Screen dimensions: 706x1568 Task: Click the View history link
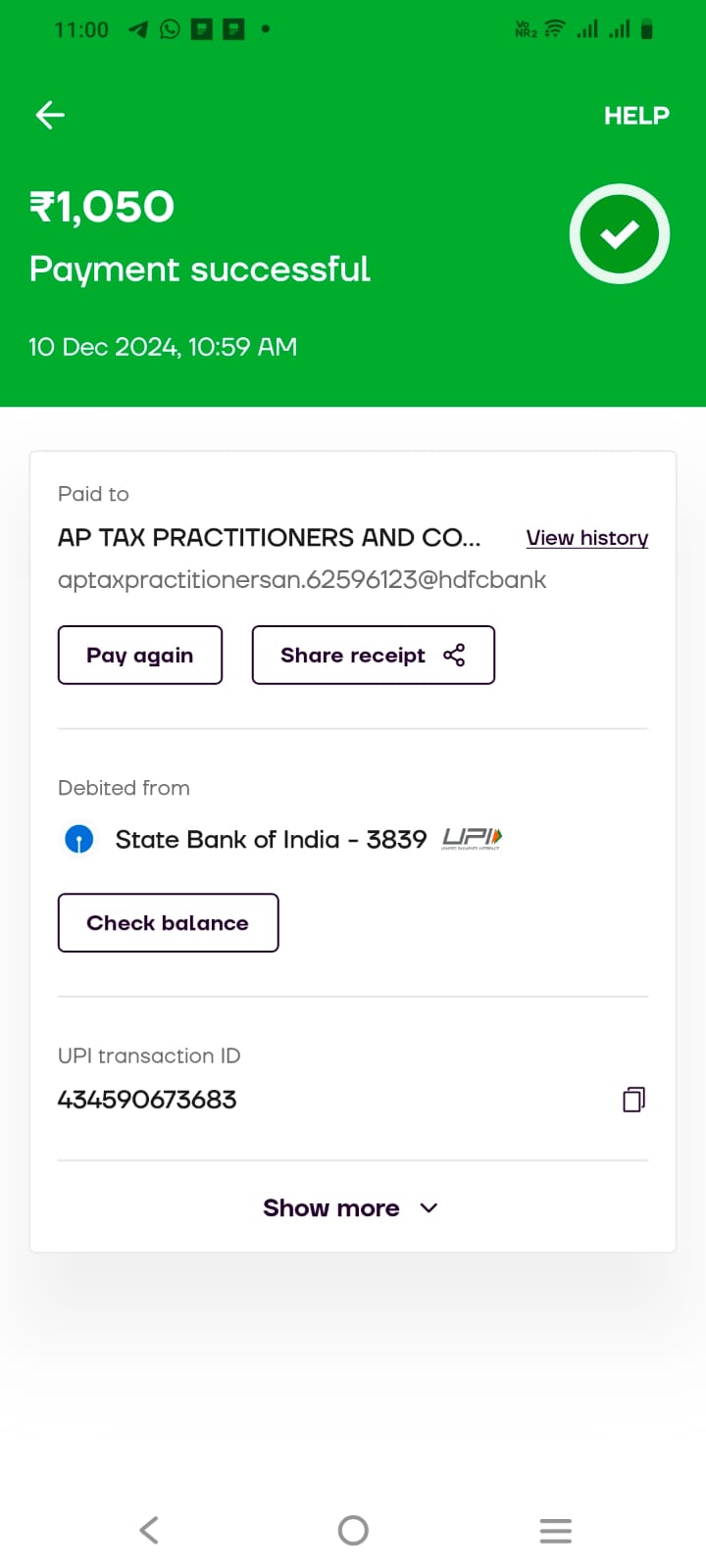pyautogui.click(x=586, y=538)
